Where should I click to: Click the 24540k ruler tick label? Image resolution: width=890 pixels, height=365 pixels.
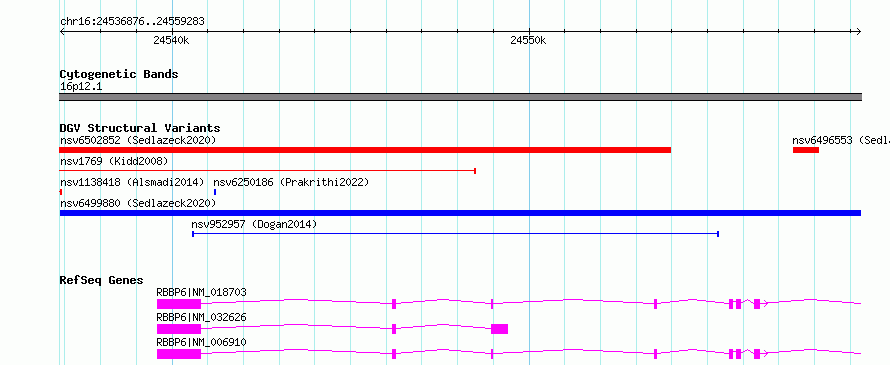coord(171,40)
